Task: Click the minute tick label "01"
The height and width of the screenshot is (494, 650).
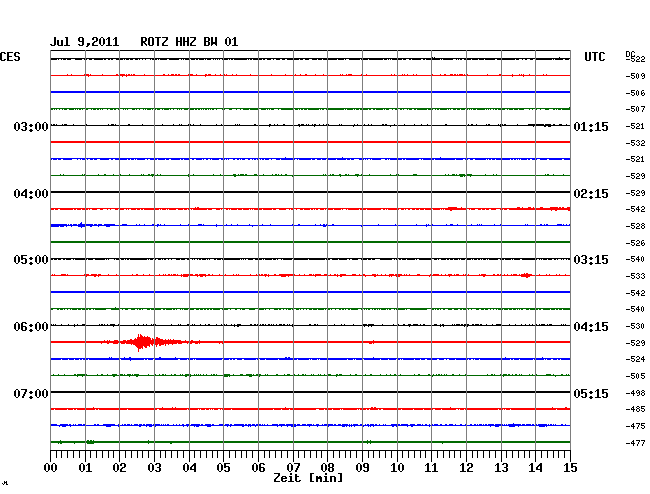Action: point(85,468)
